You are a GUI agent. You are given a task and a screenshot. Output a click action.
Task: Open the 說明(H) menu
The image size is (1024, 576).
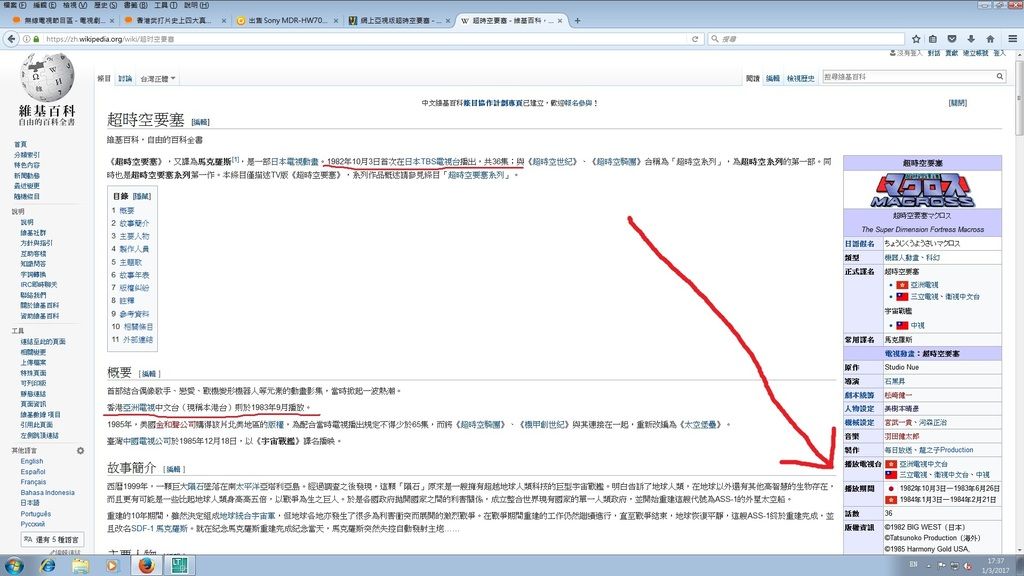196,5
